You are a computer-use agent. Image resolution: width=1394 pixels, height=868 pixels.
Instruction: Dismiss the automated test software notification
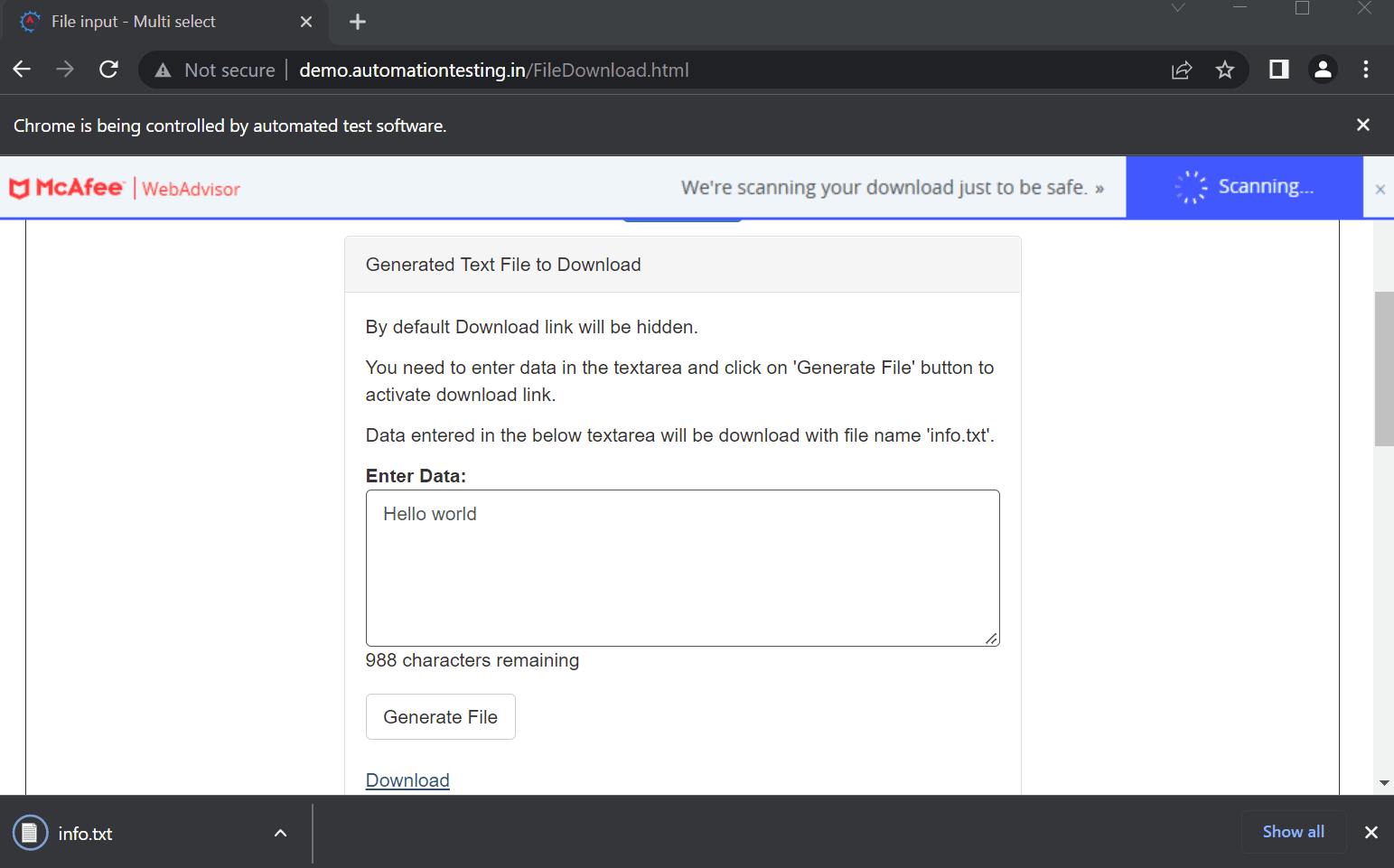[x=1363, y=125]
